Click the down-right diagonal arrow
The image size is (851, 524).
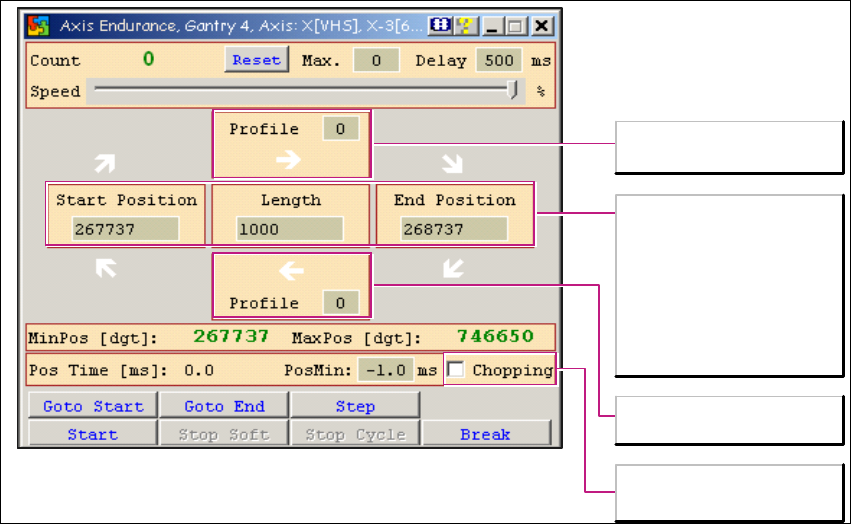click(x=452, y=163)
